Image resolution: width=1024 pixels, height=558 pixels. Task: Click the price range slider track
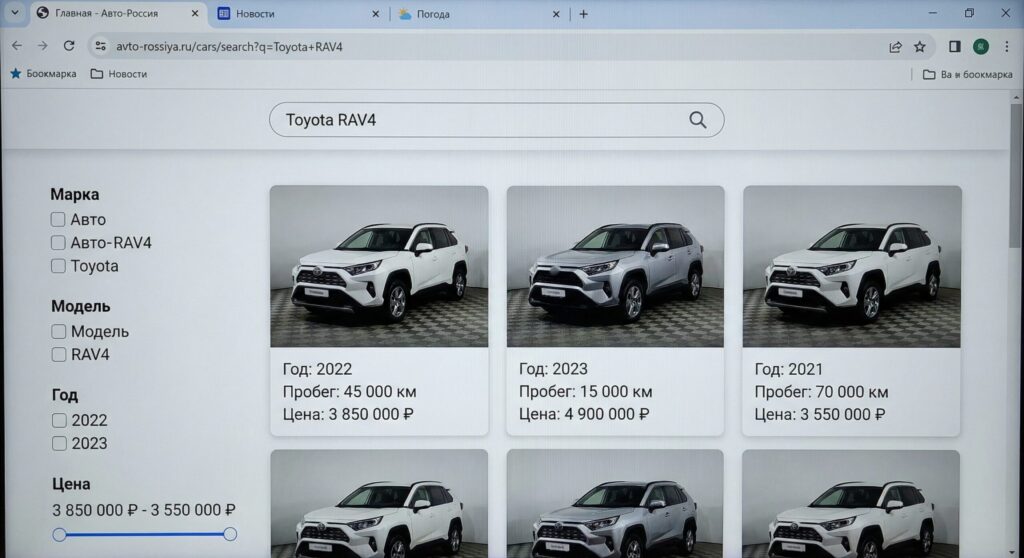144,534
